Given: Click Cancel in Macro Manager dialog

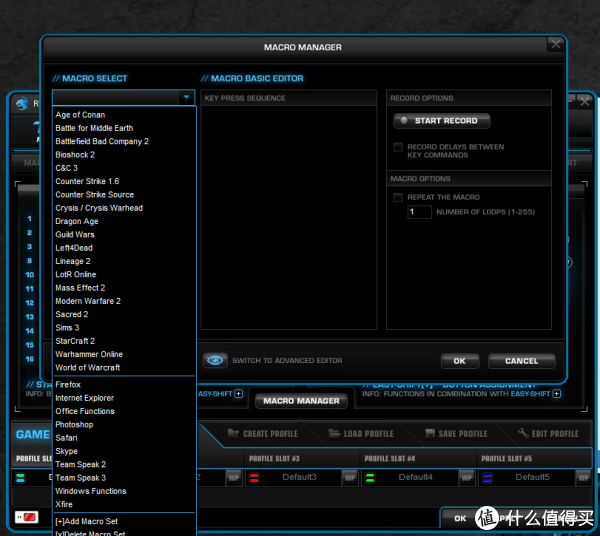Looking at the screenshot, I should pos(521,361).
